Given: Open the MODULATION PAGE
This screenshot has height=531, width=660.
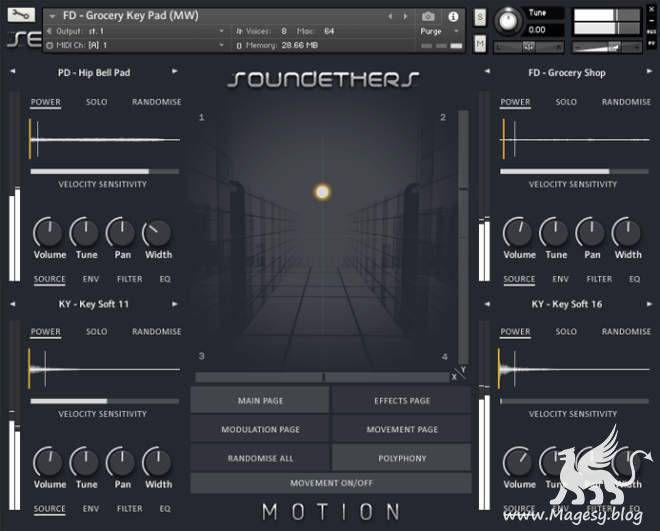Looking at the screenshot, I should [260, 429].
